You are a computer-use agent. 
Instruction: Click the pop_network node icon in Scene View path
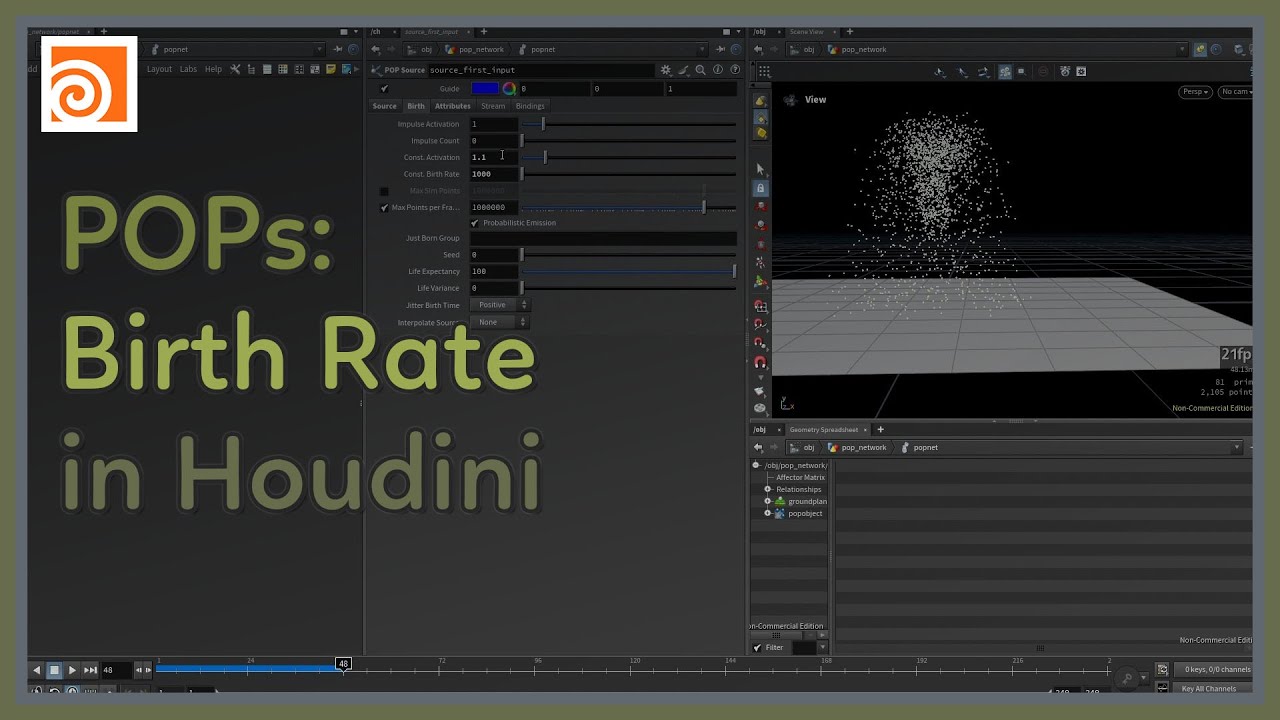click(833, 49)
